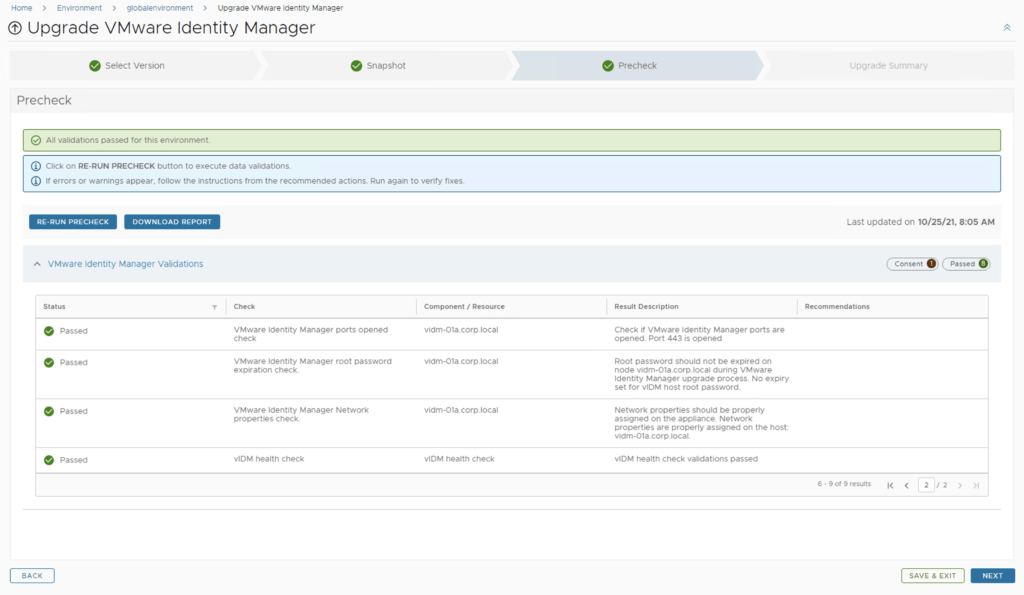Toggle the Passed filter badge
Image resolution: width=1024 pixels, height=595 pixels.
click(967, 264)
